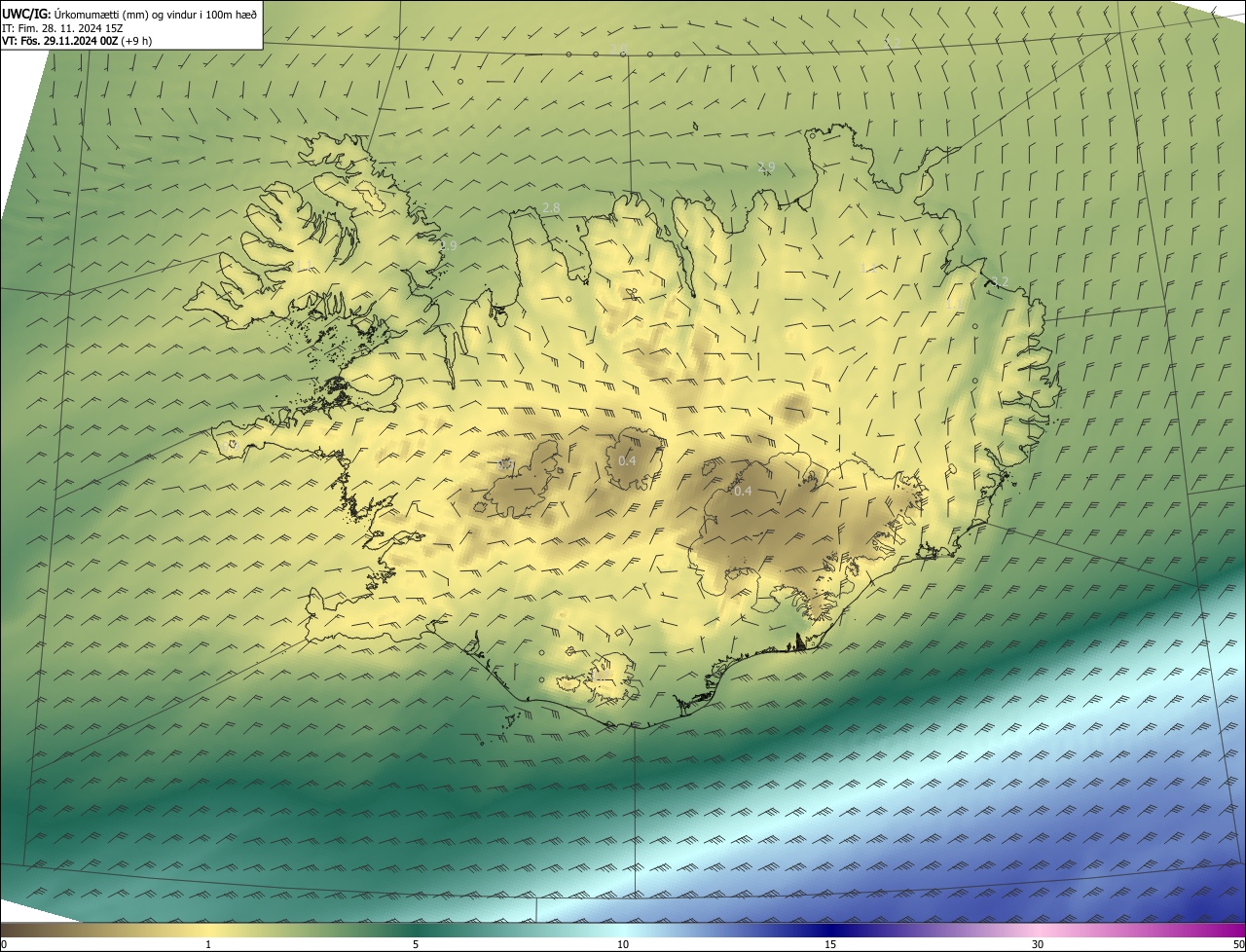This screenshot has width=1246, height=952.
Task: Click the 0.4 label inside the small round glacier
Action: [x=627, y=460]
